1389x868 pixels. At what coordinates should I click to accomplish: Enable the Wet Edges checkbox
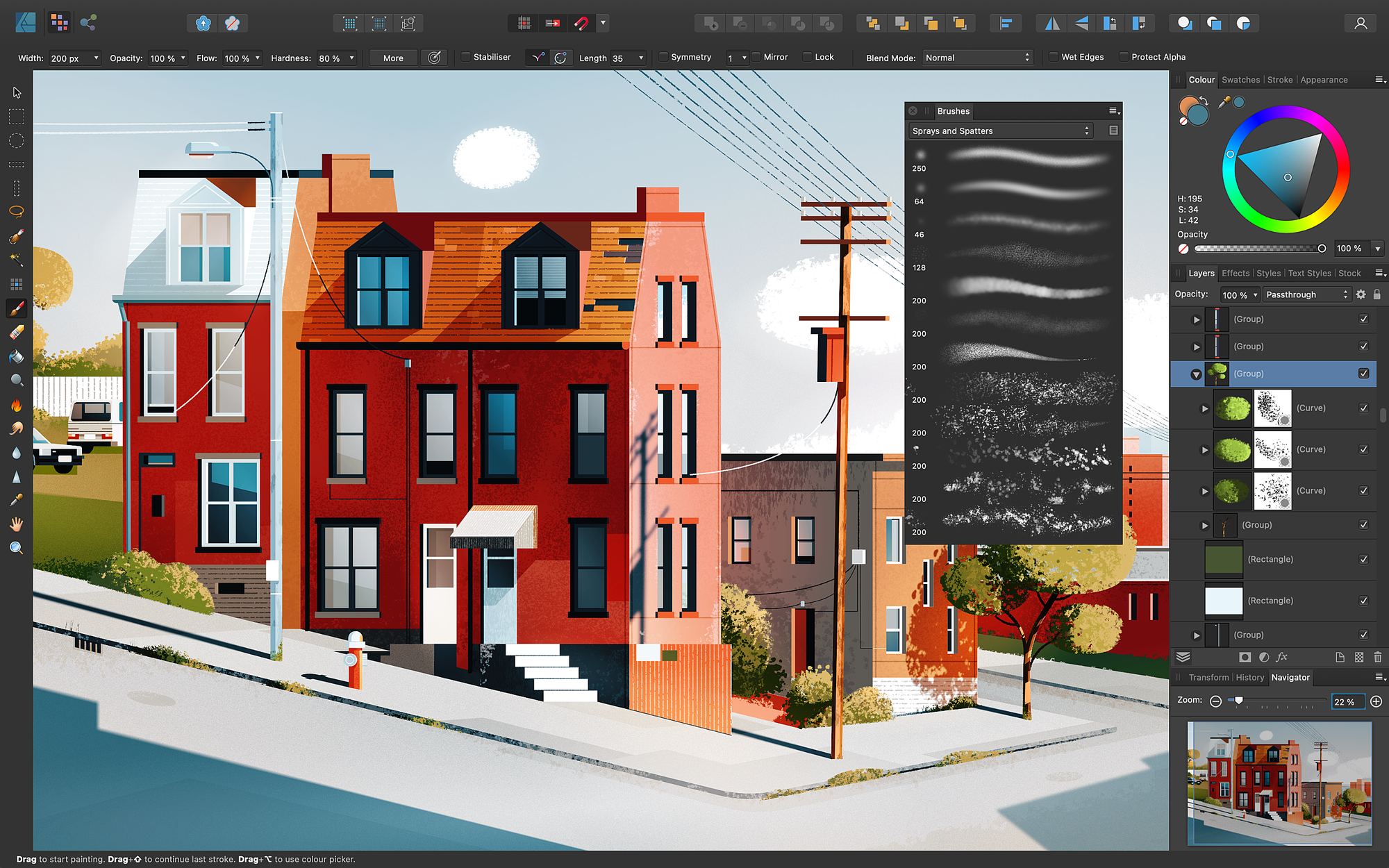click(x=1054, y=57)
